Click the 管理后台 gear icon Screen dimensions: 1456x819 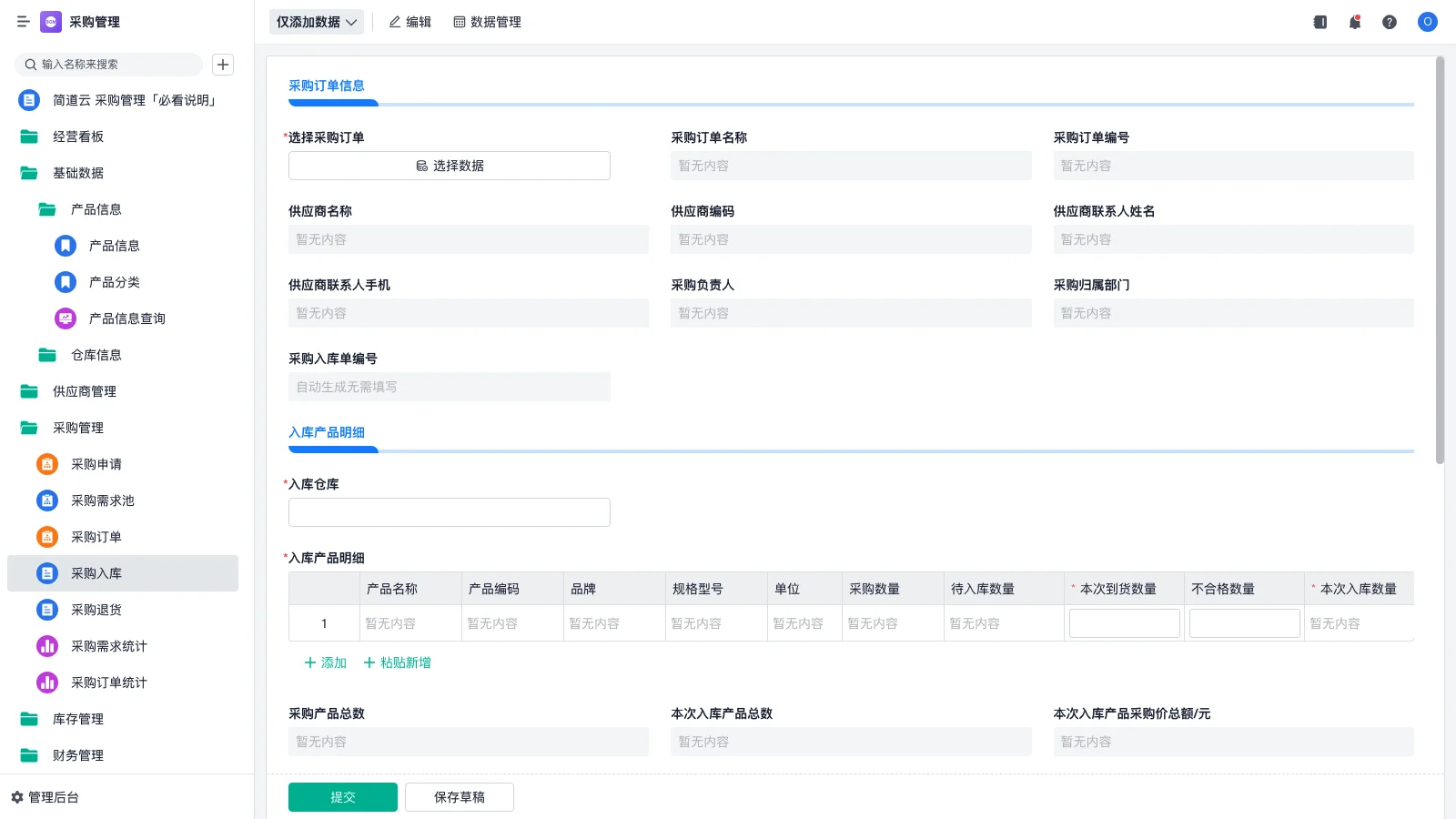17,797
